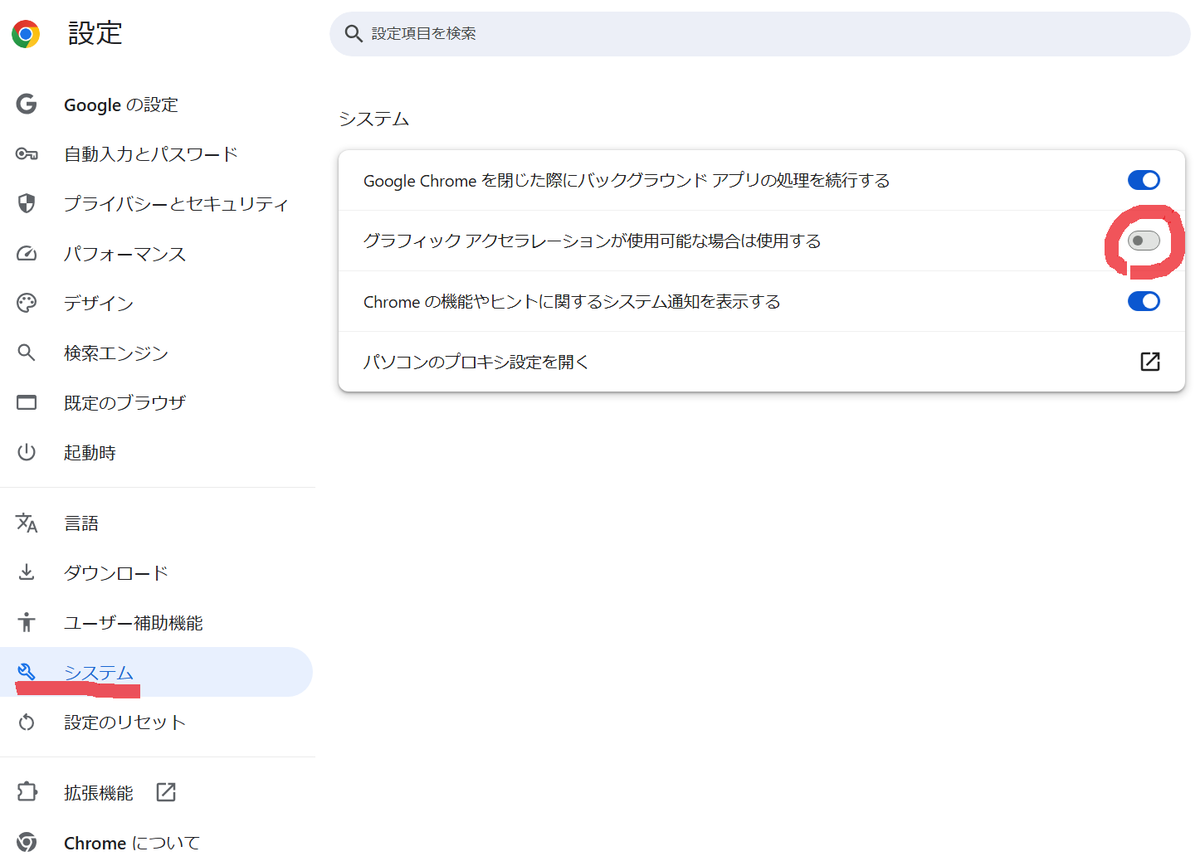Click the システム section heading
1200x866 pixels.
point(374,118)
